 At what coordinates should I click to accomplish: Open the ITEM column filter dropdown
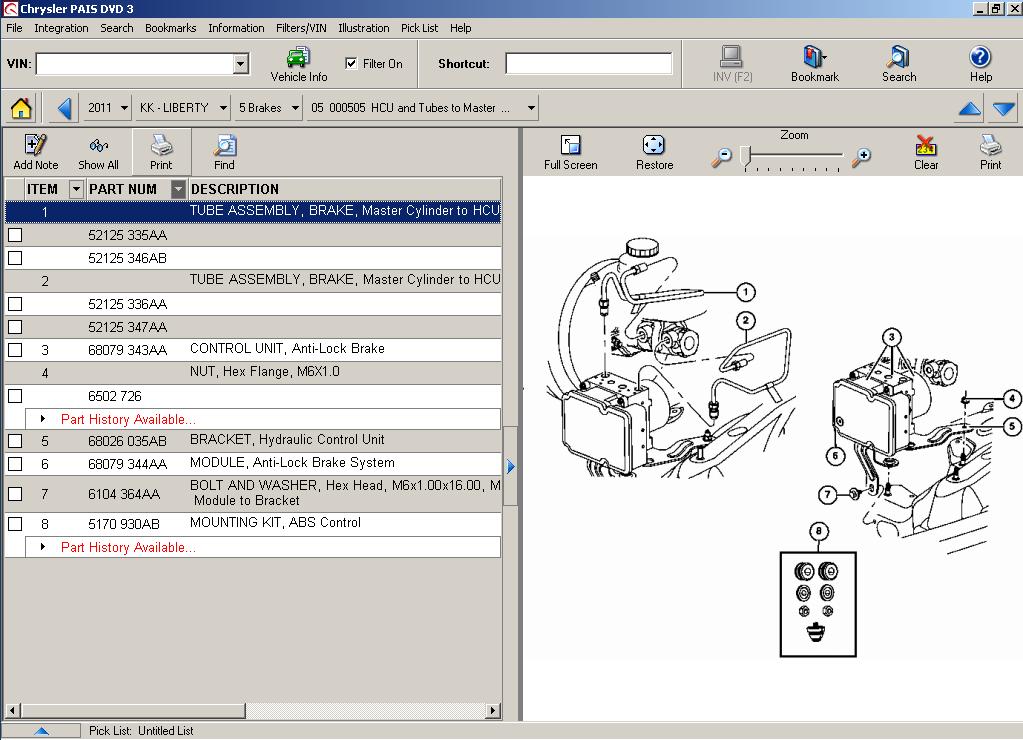point(76,189)
